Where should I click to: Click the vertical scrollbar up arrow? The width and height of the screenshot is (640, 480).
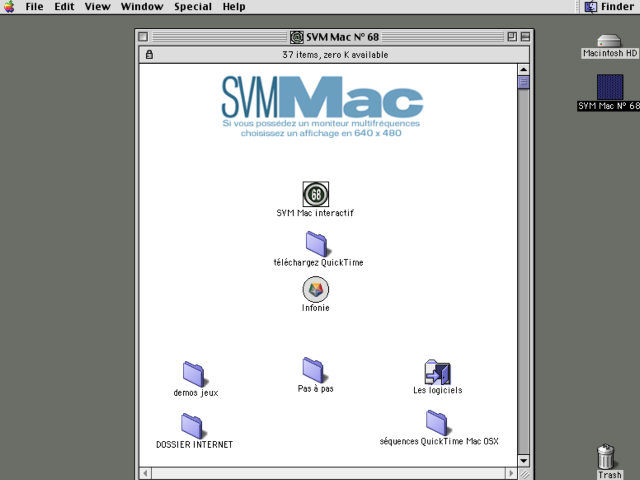(x=523, y=69)
